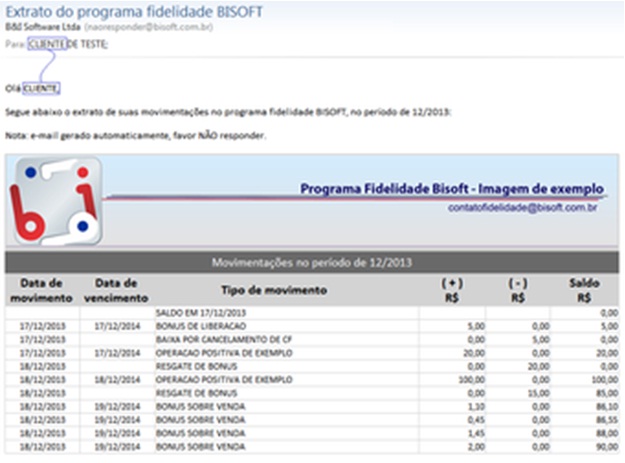Click the final balance value 90,00

coord(607,447)
